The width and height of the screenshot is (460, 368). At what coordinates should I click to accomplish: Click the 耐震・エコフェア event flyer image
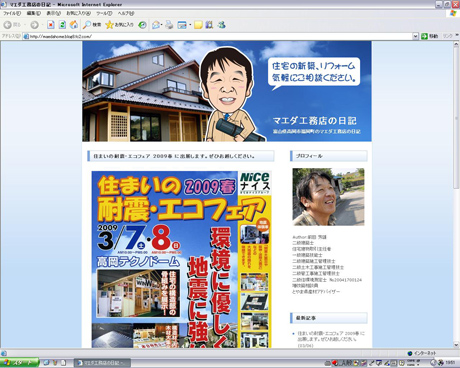pyautogui.click(x=181, y=260)
